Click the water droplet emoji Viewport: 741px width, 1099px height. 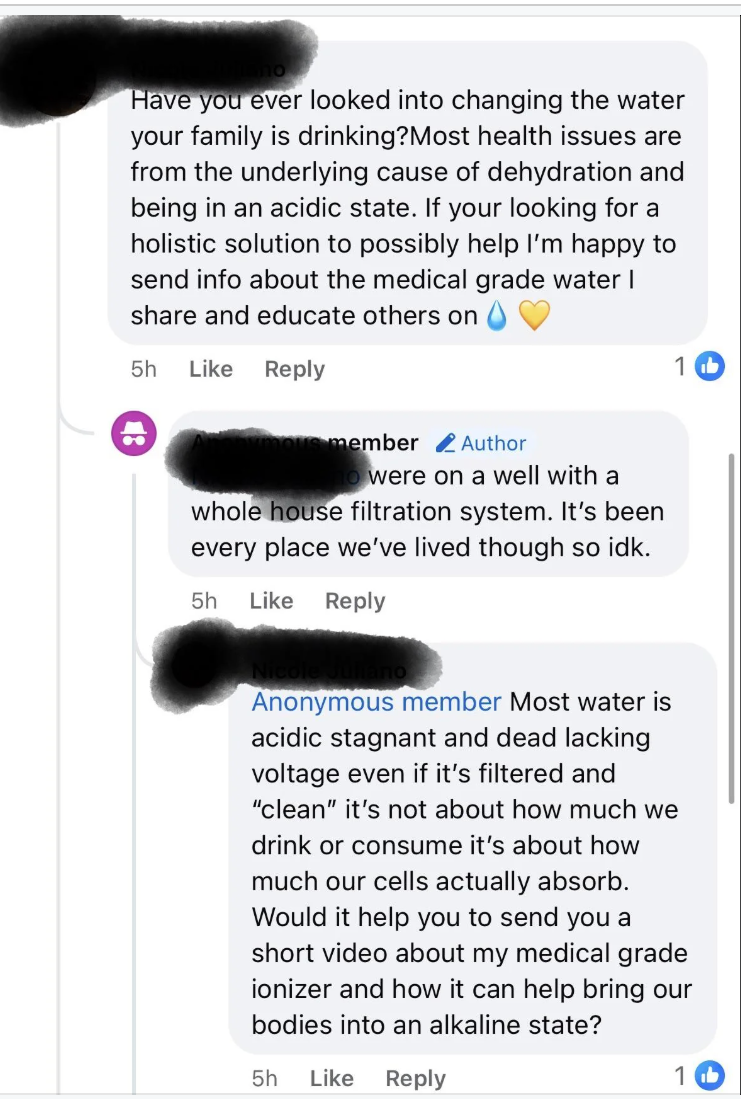tap(496, 316)
